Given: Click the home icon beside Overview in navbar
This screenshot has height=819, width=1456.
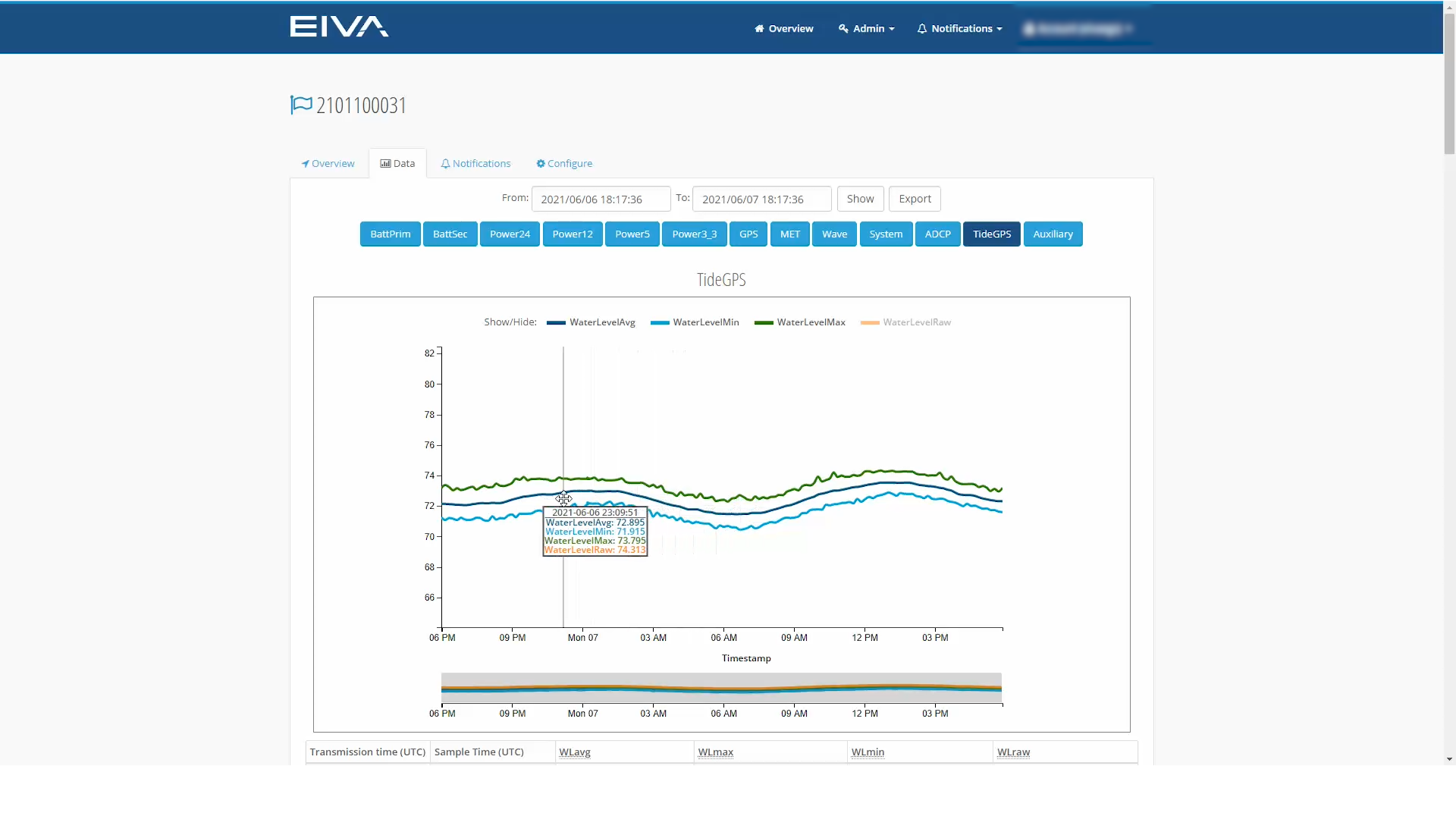Looking at the screenshot, I should (758, 28).
